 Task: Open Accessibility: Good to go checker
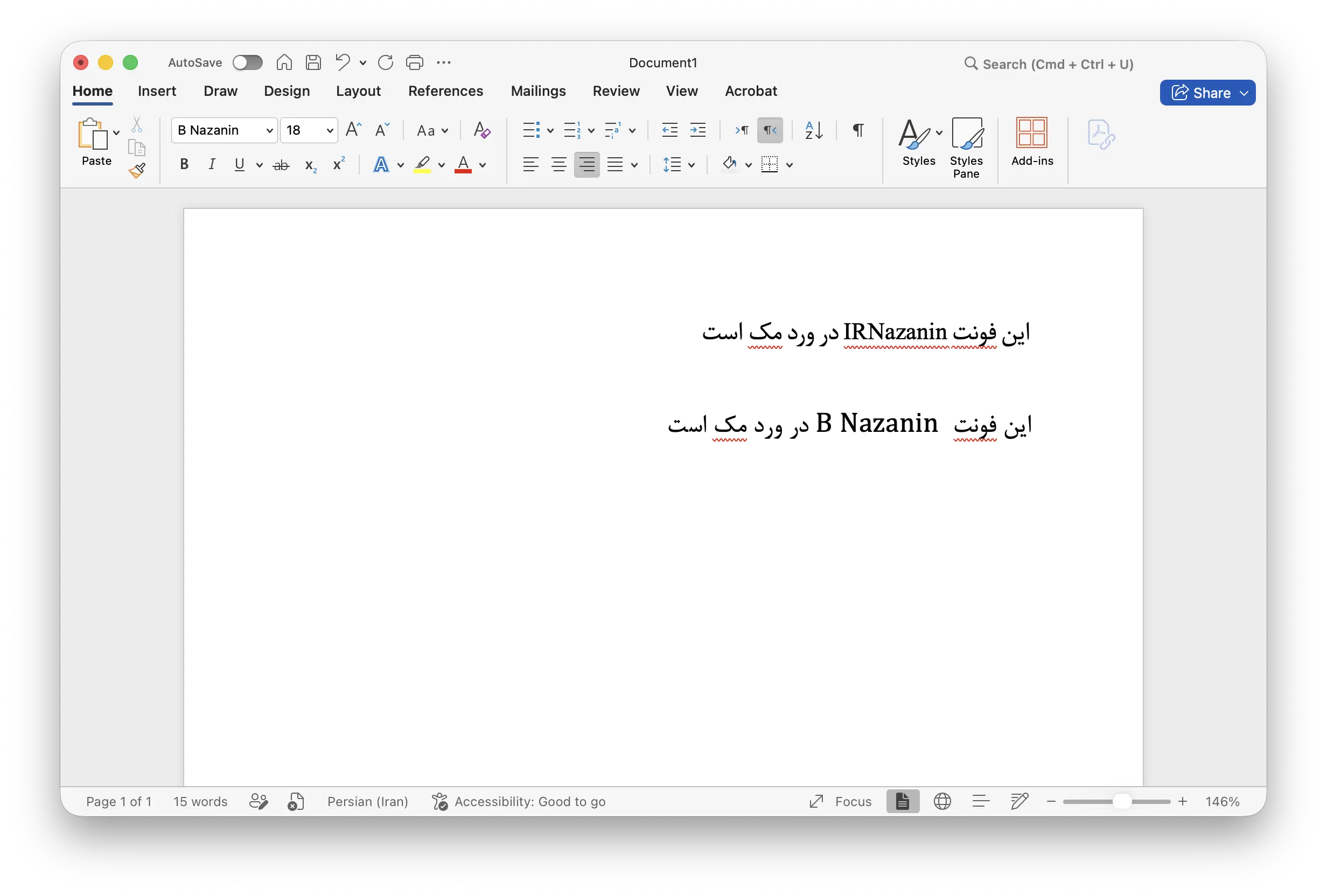click(519, 801)
